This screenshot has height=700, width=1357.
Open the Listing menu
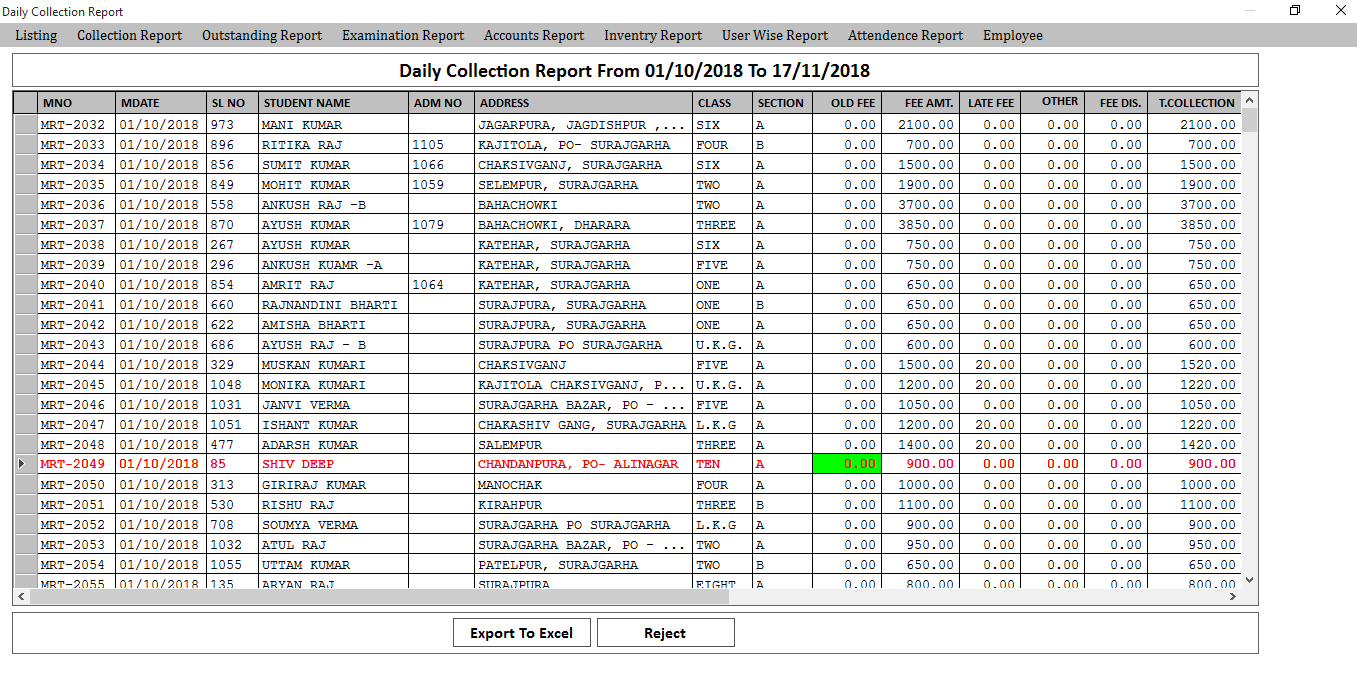click(36, 35)
